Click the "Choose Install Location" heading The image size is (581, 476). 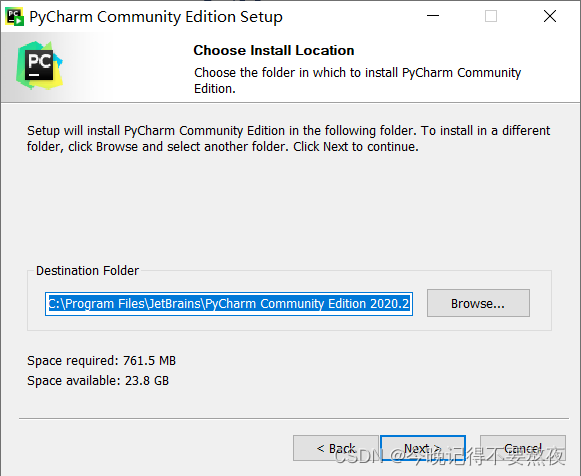click(274, 50)
